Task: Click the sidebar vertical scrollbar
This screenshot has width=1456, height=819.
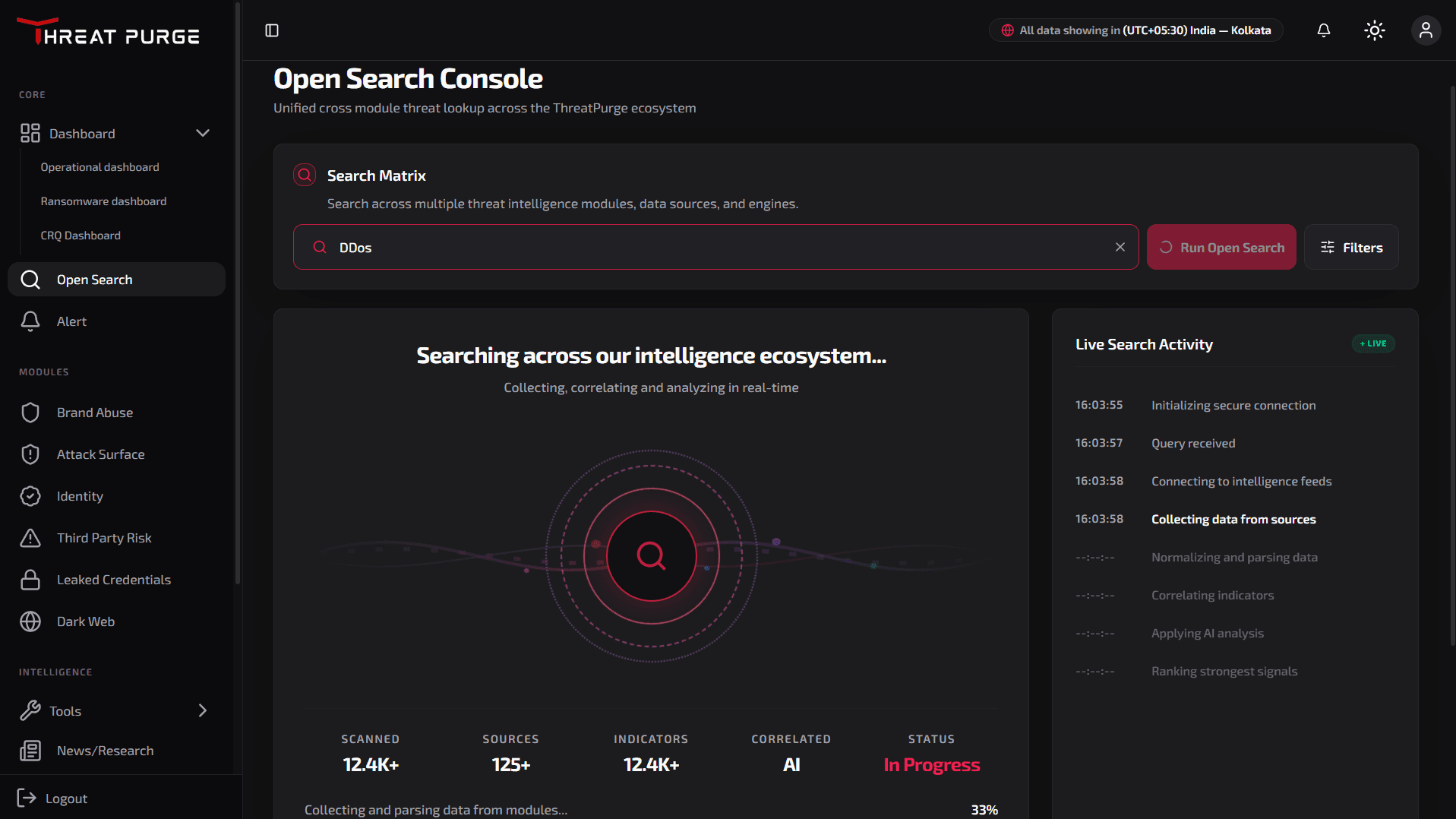Action: (238, 292)
